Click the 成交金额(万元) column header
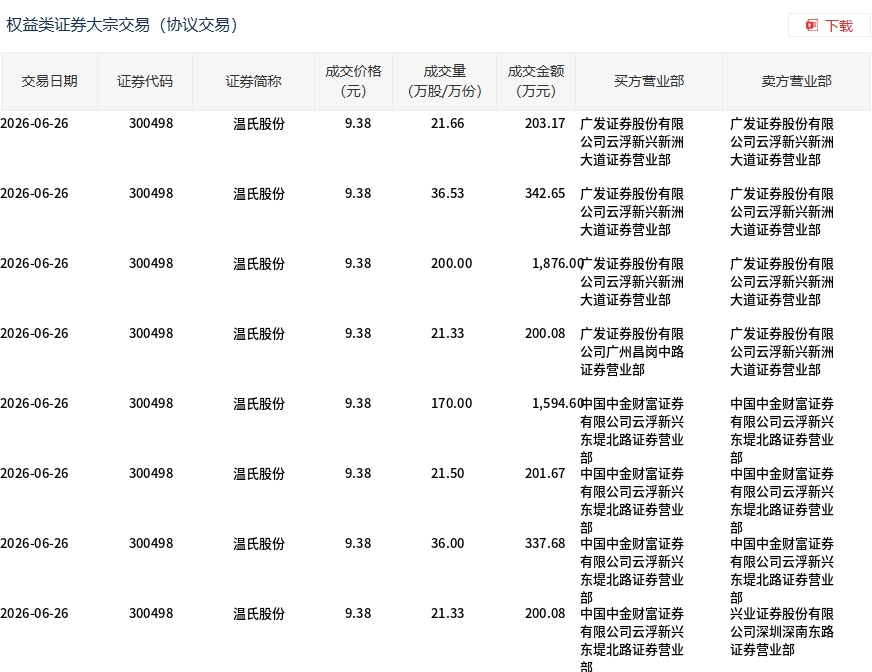Image resolution: width=872 pixels, height=672 pixels. click(536, 81)
